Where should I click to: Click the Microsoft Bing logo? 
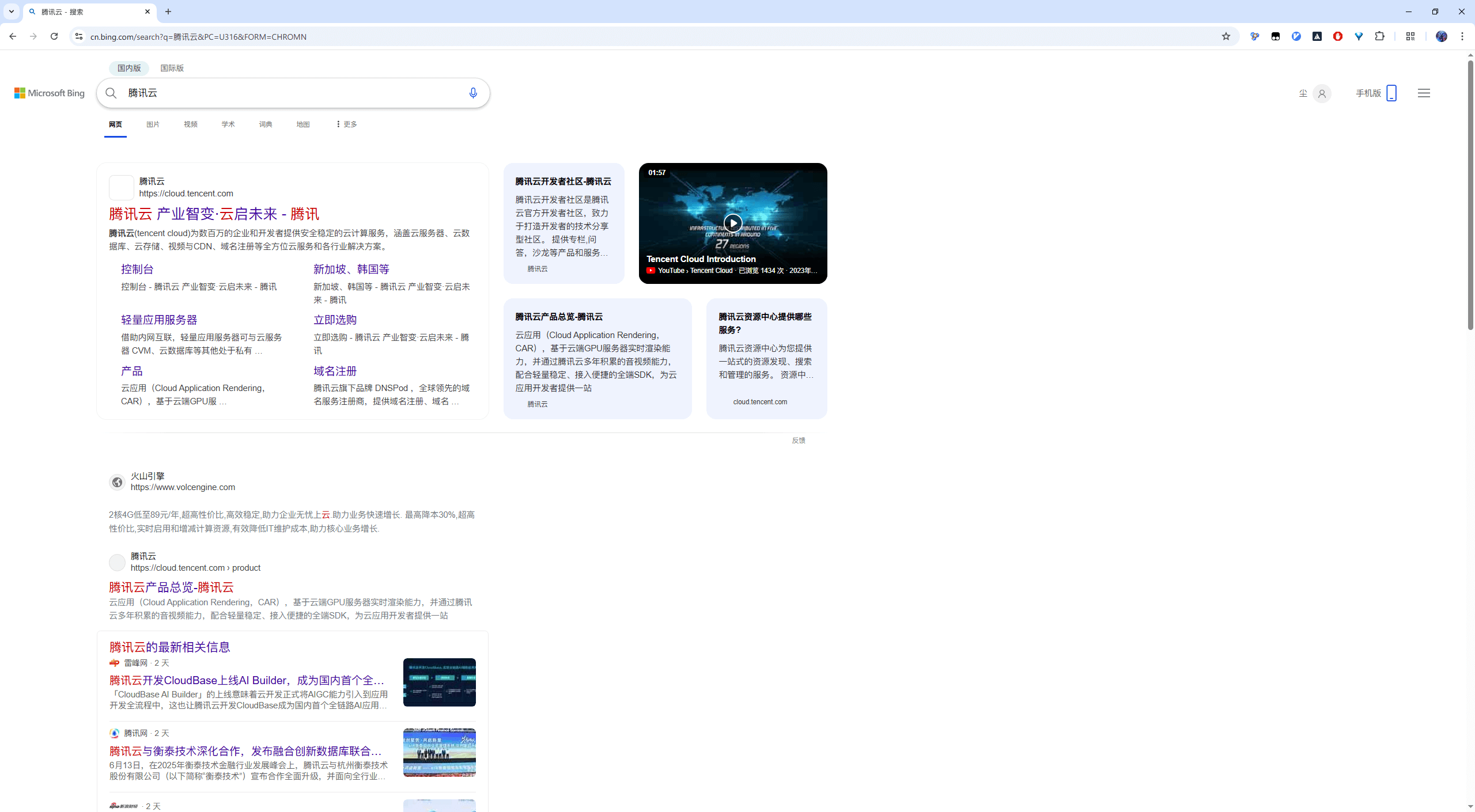(x=50, y=93)
